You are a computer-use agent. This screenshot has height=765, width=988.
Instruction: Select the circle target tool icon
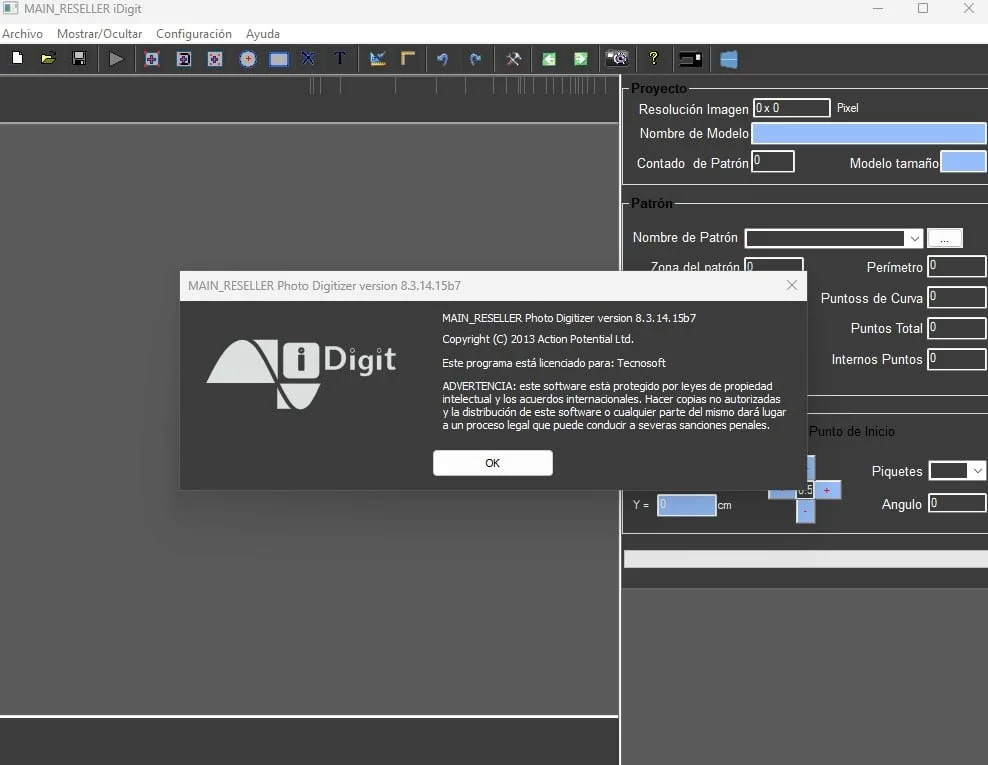[248, 59]
